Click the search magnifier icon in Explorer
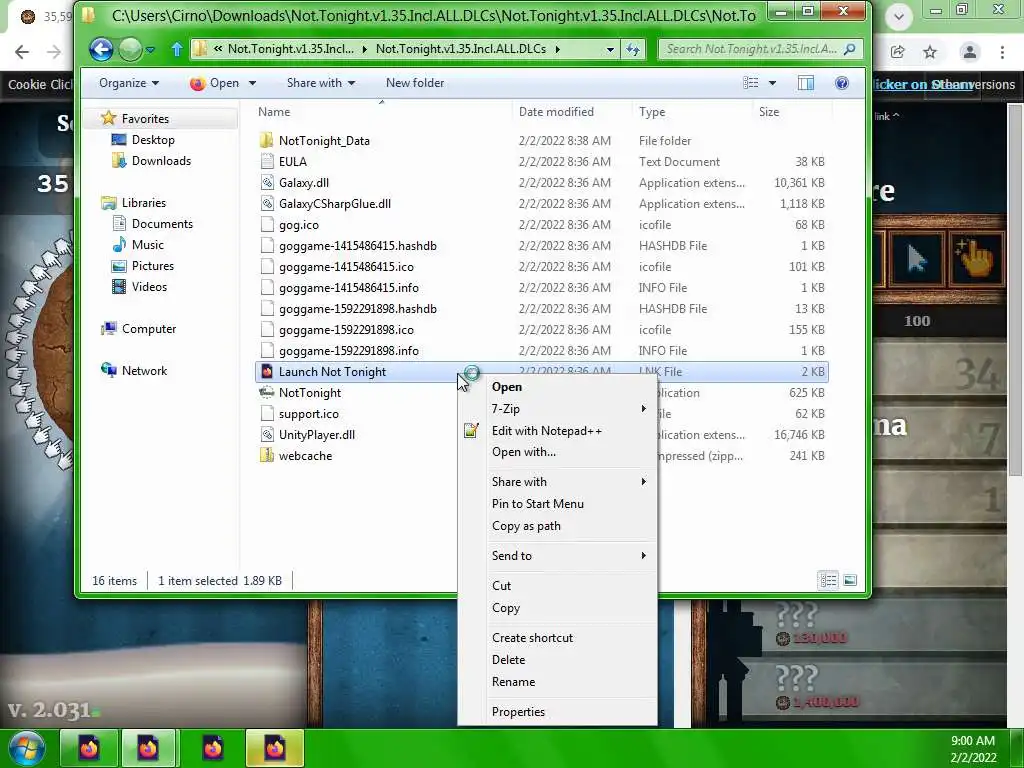Screen dimensions: 1024x768 [850, 49]
